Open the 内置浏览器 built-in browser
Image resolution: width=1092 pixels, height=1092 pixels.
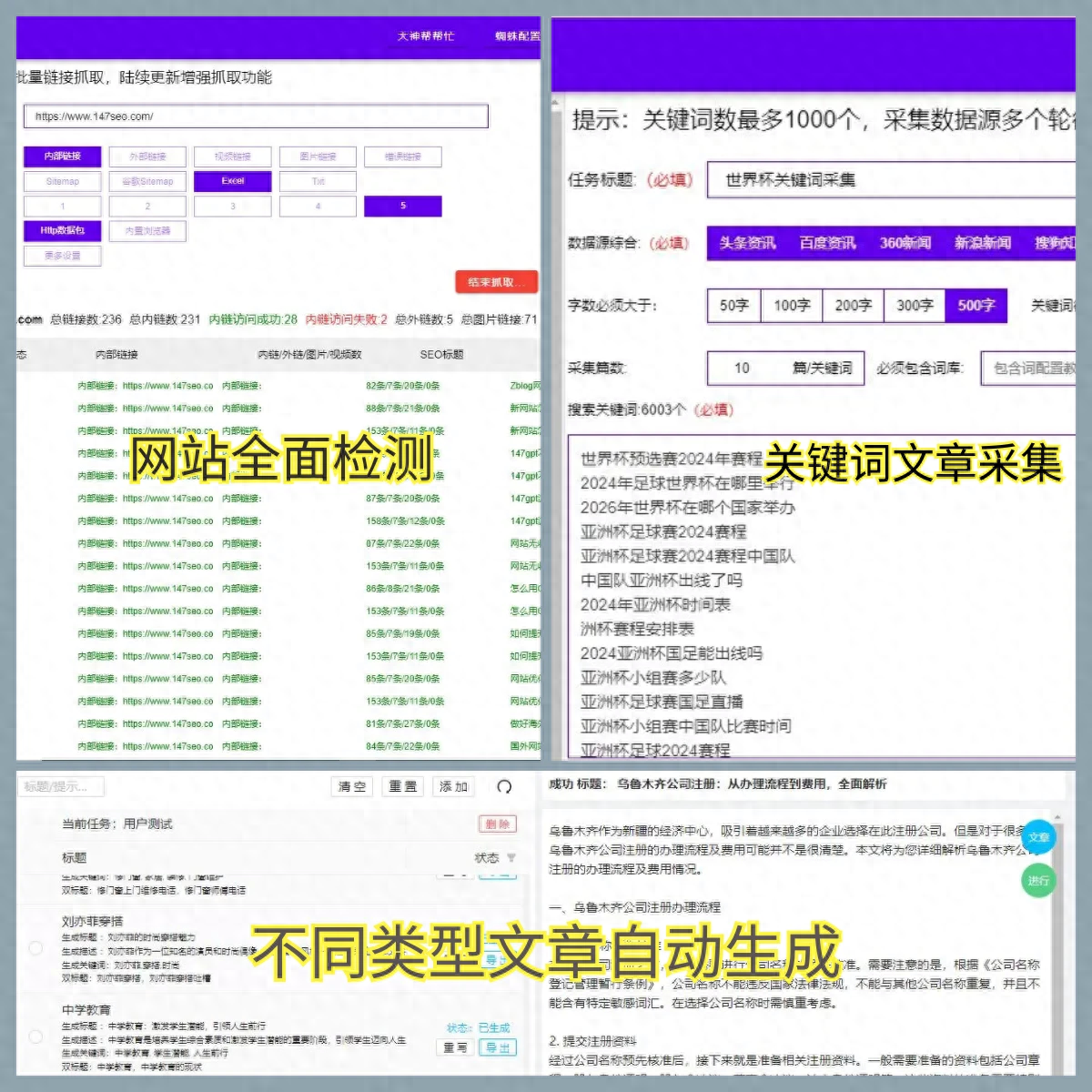[x=147, y=230]
